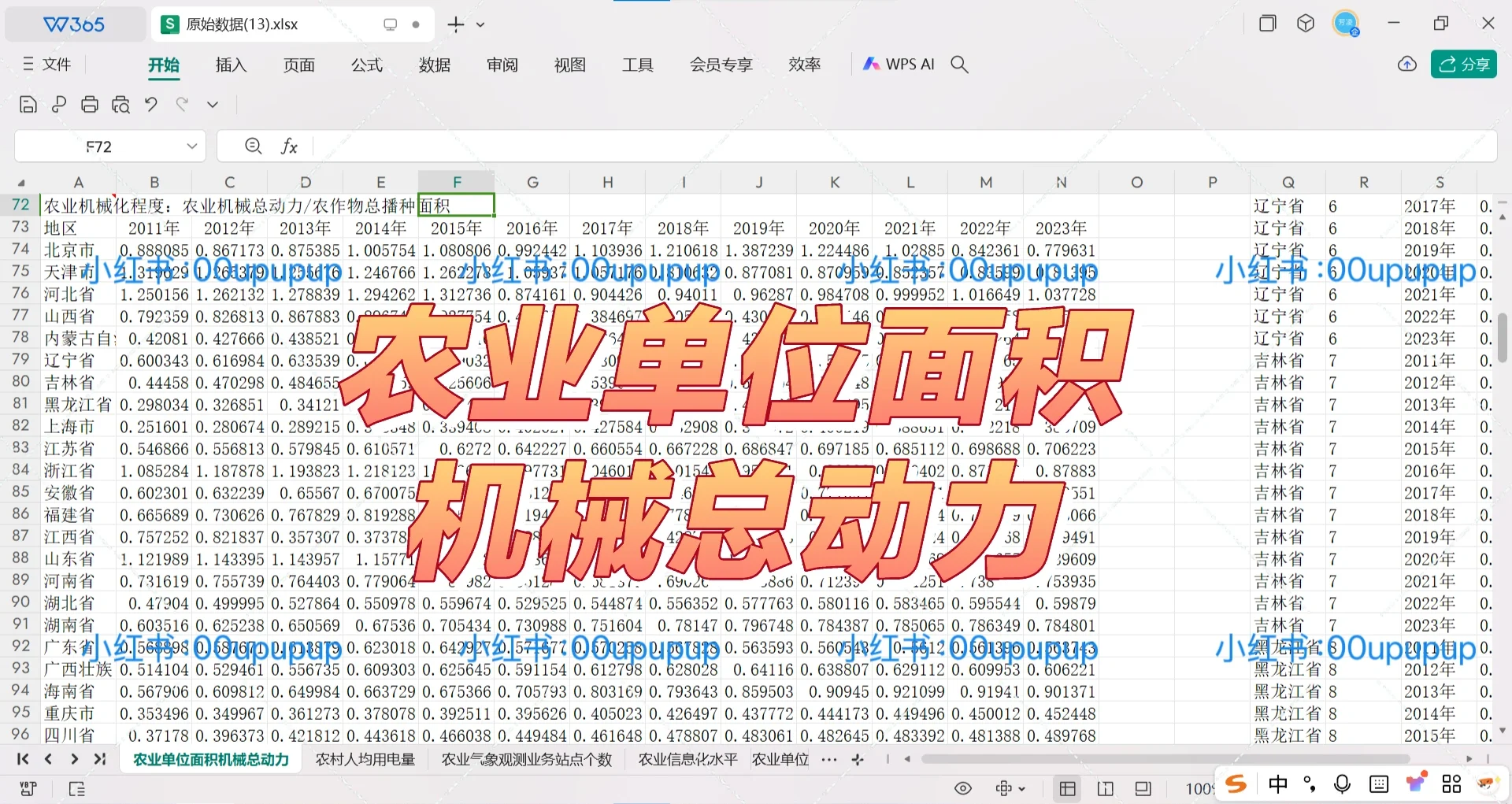Screen dimensions: 1512x804
Task: Open the 会员专享 tab
Action: 721,65
